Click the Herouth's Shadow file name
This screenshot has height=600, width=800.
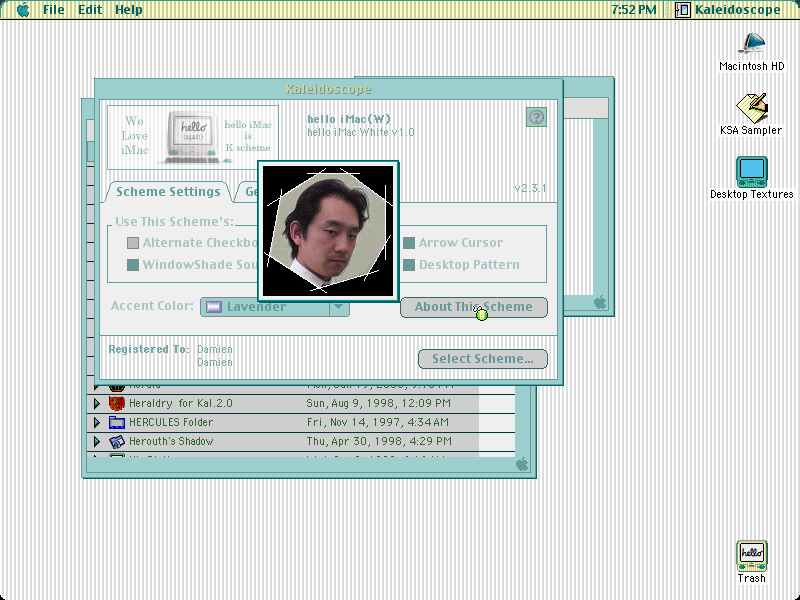[171, 441]
